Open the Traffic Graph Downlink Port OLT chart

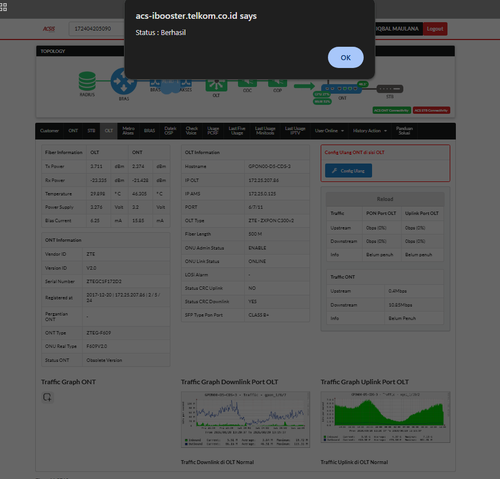(x=245, y=419)
